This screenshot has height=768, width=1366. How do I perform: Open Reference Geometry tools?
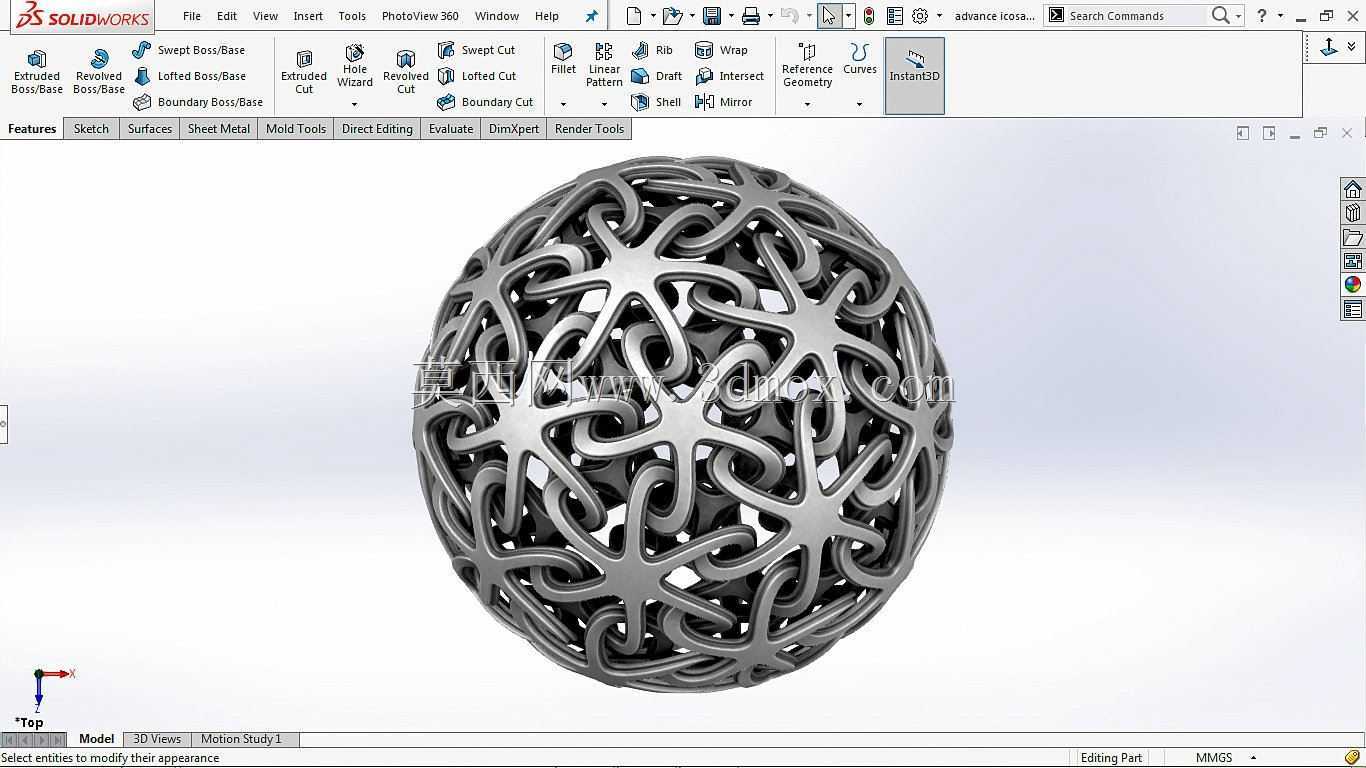click(x=807, y=66)
